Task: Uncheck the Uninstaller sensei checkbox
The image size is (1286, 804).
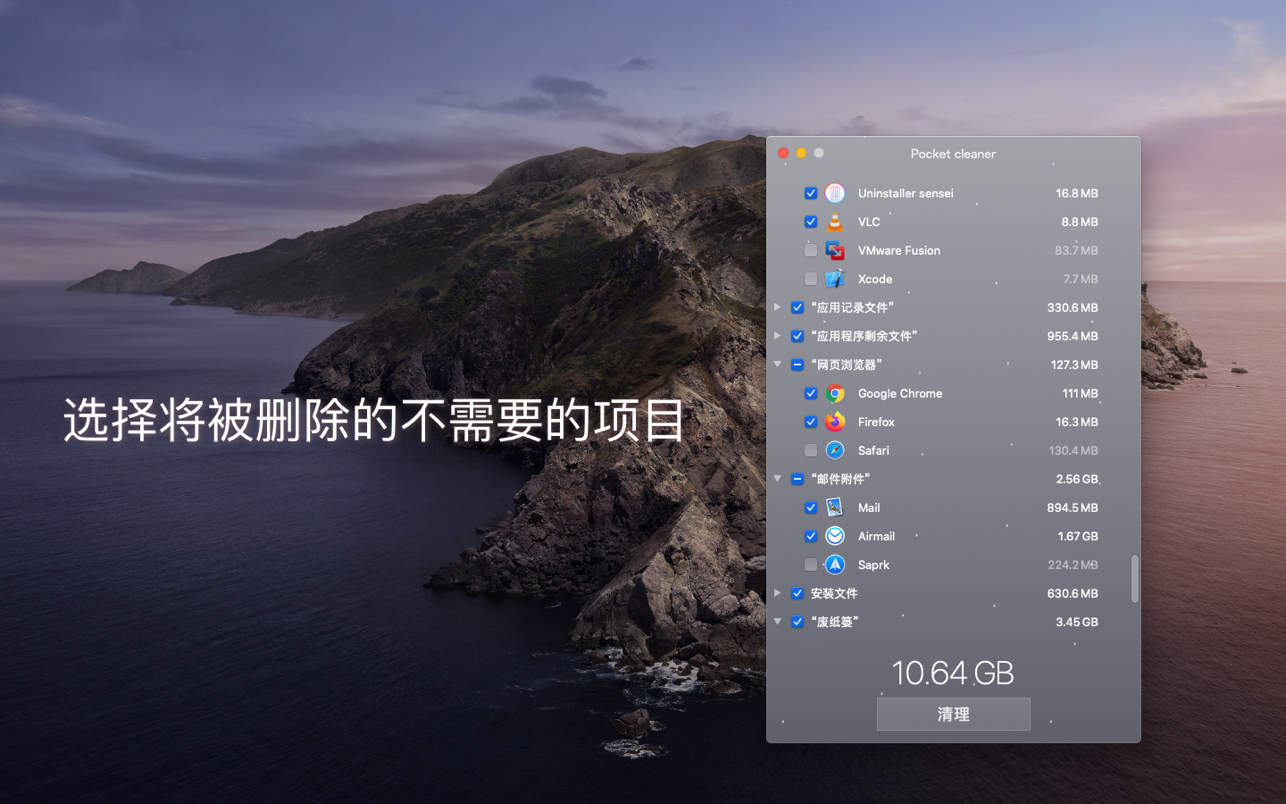Action: pos(811,193)
